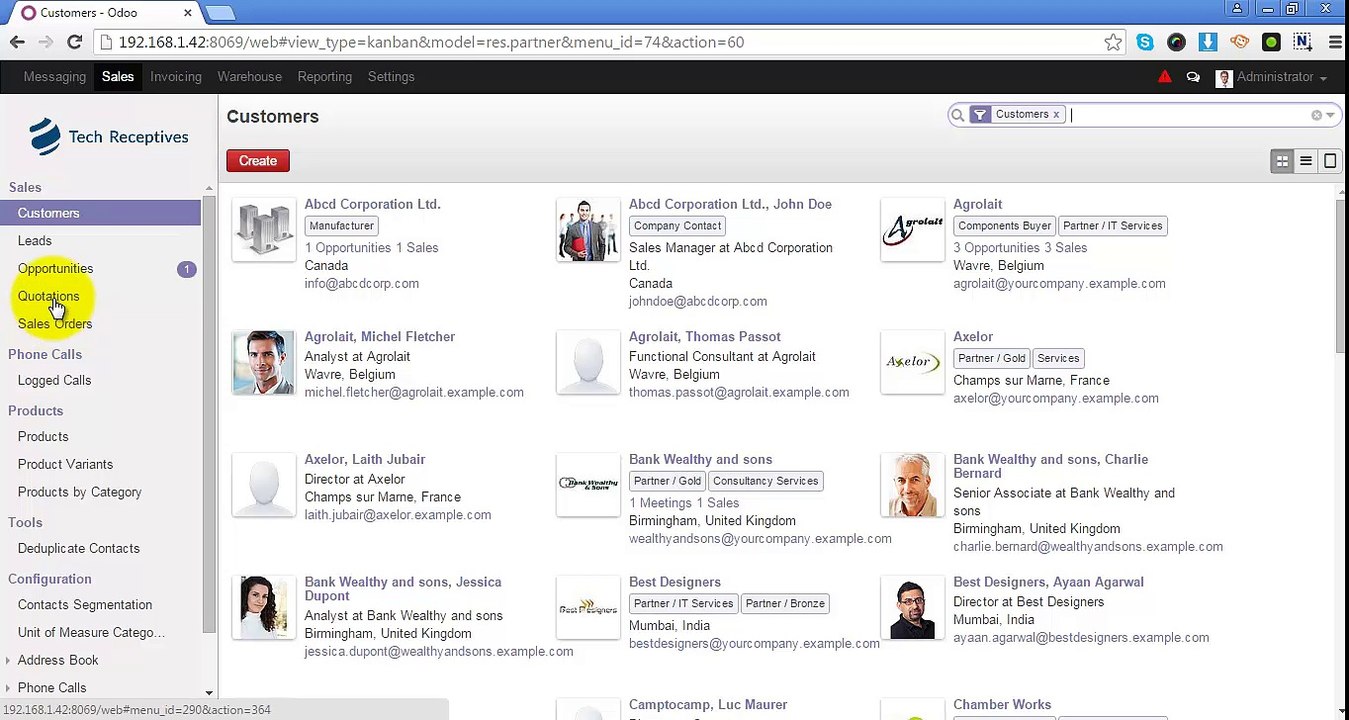Image resolution: width=1349 pixels, height=720 pixels.
Task: Open the Invoicing menu
Action: [x=176, y=77]
